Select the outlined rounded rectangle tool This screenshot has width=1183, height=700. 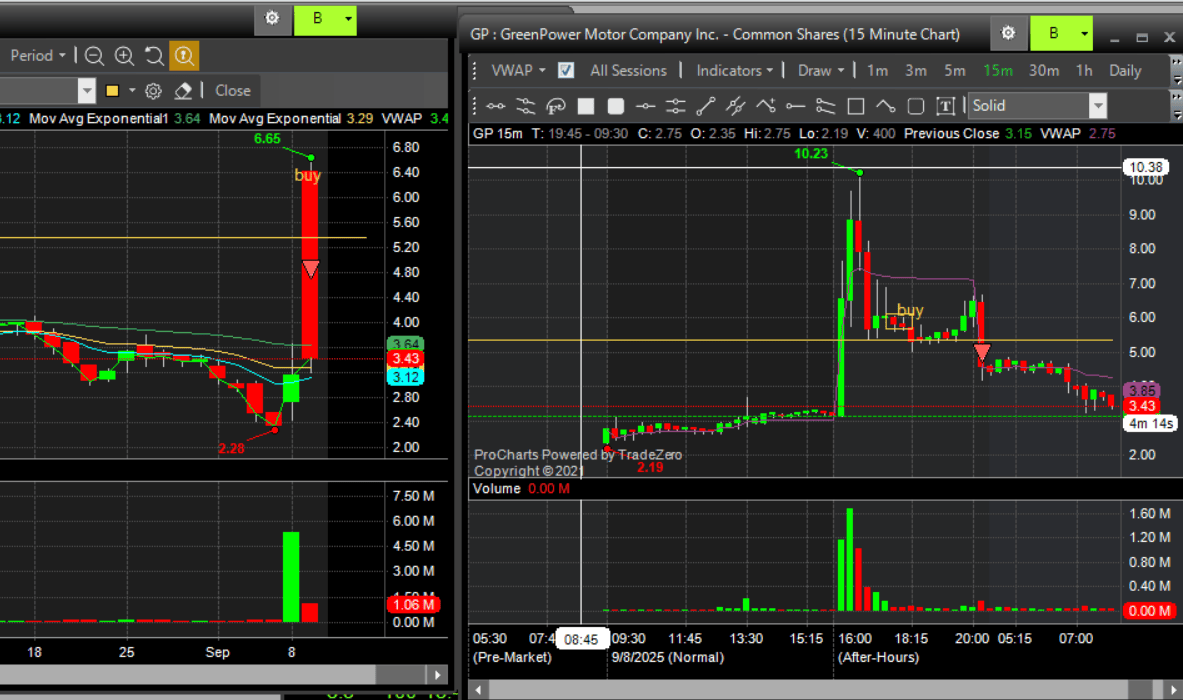[x=916, y=106]
